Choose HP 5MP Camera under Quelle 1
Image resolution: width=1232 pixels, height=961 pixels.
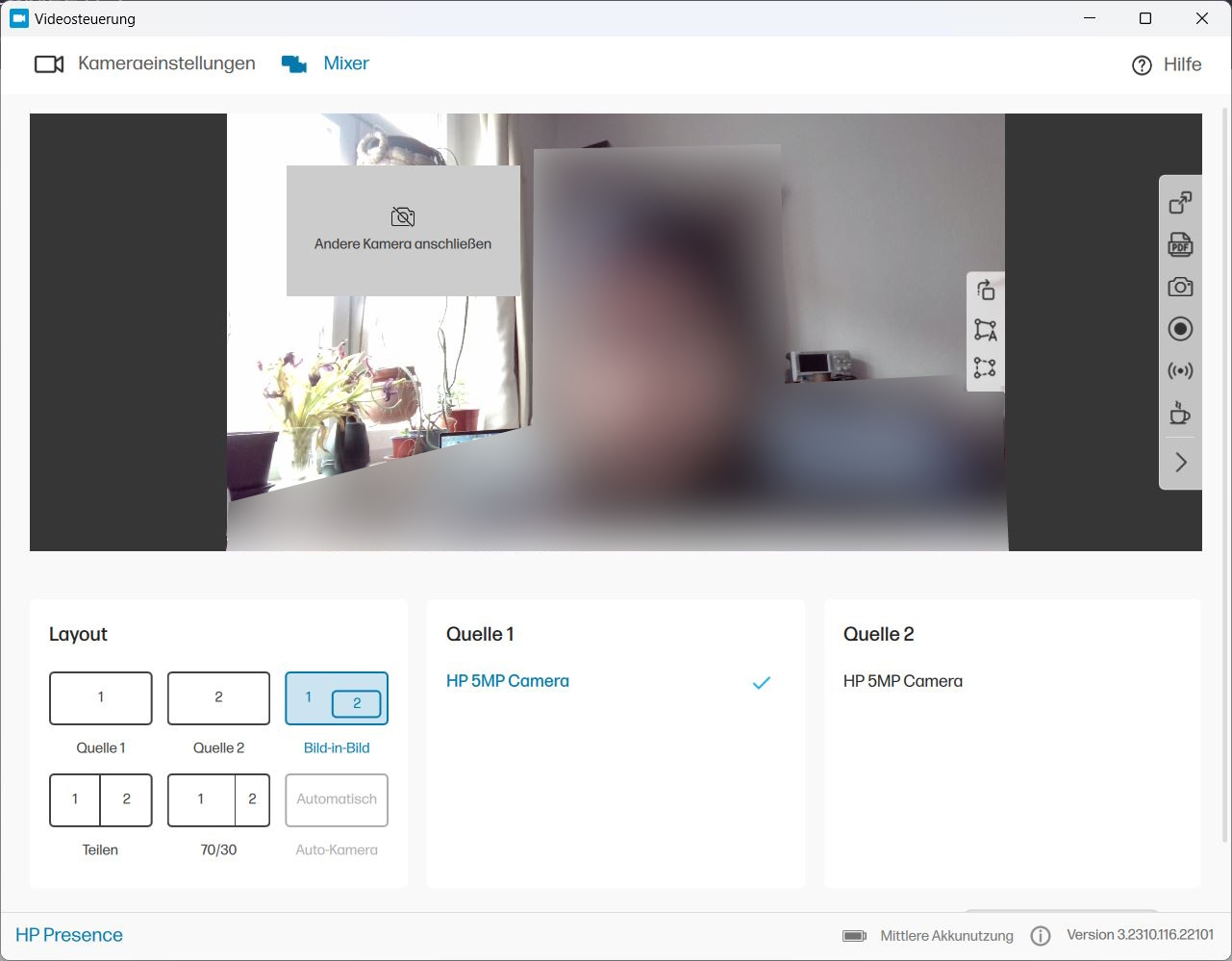pyautogui.click(x=508, y=681)
